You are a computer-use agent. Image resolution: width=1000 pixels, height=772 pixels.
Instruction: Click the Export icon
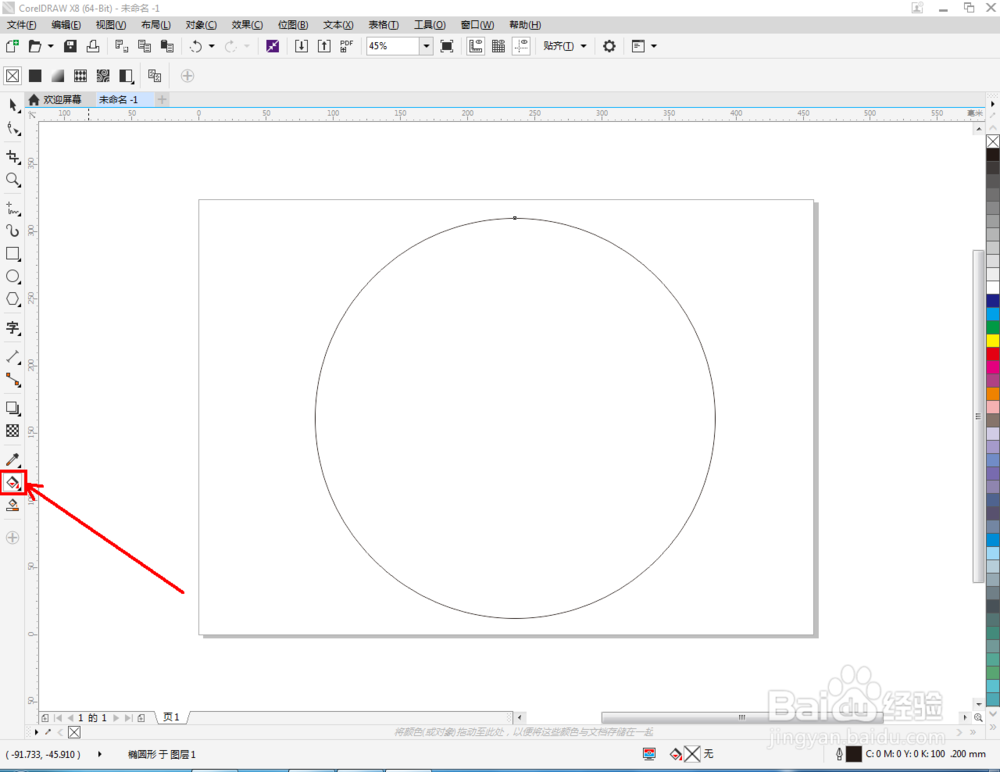[x=324, y=46]
